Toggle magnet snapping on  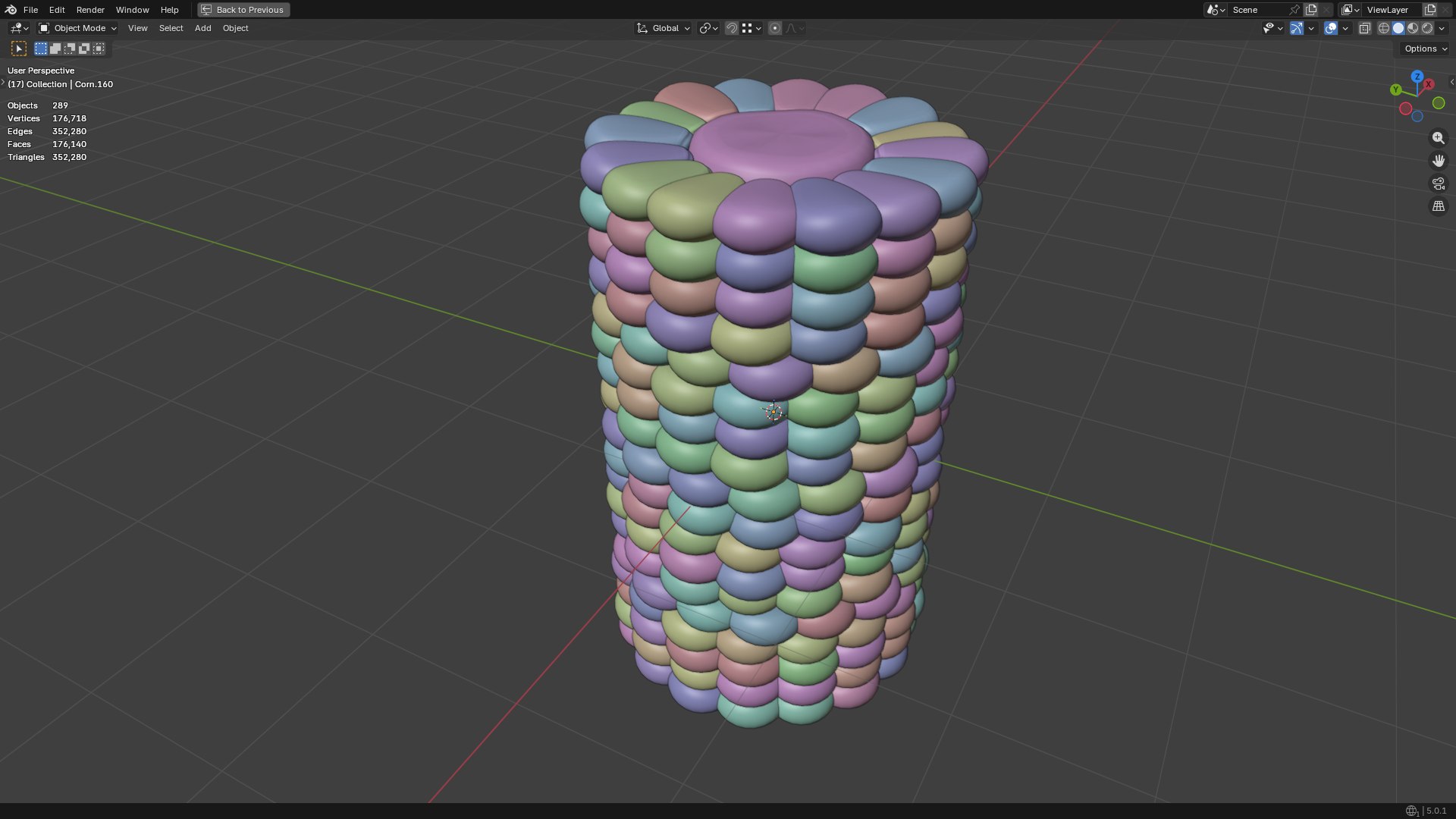[x=732, y=28]
